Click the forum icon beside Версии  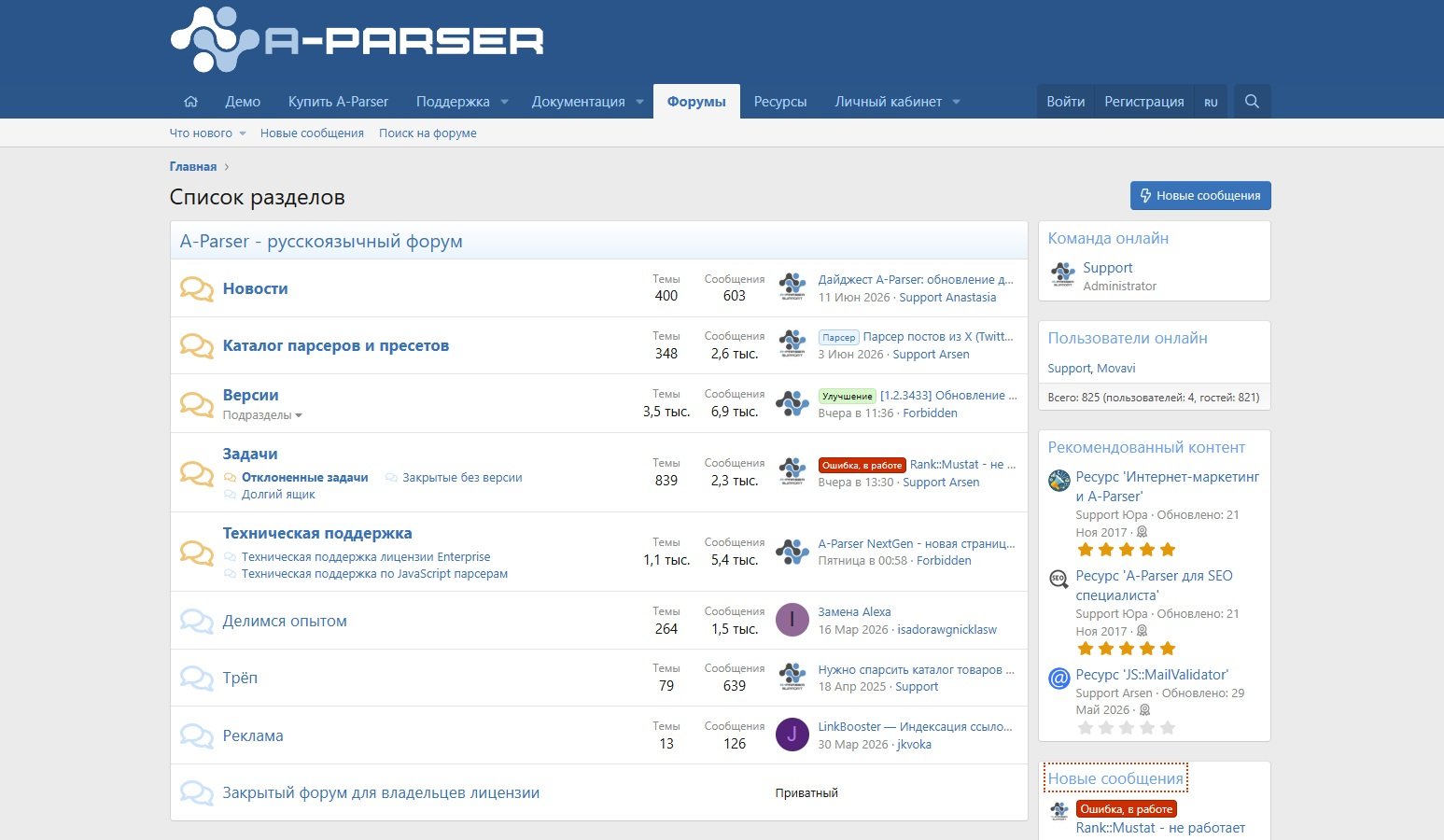(196, 403)
